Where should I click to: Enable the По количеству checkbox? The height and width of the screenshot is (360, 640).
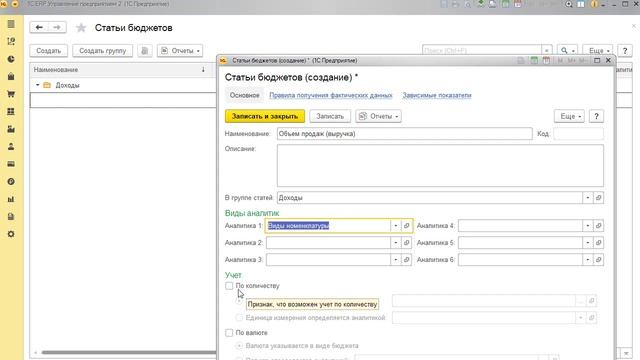click(229, 286)
